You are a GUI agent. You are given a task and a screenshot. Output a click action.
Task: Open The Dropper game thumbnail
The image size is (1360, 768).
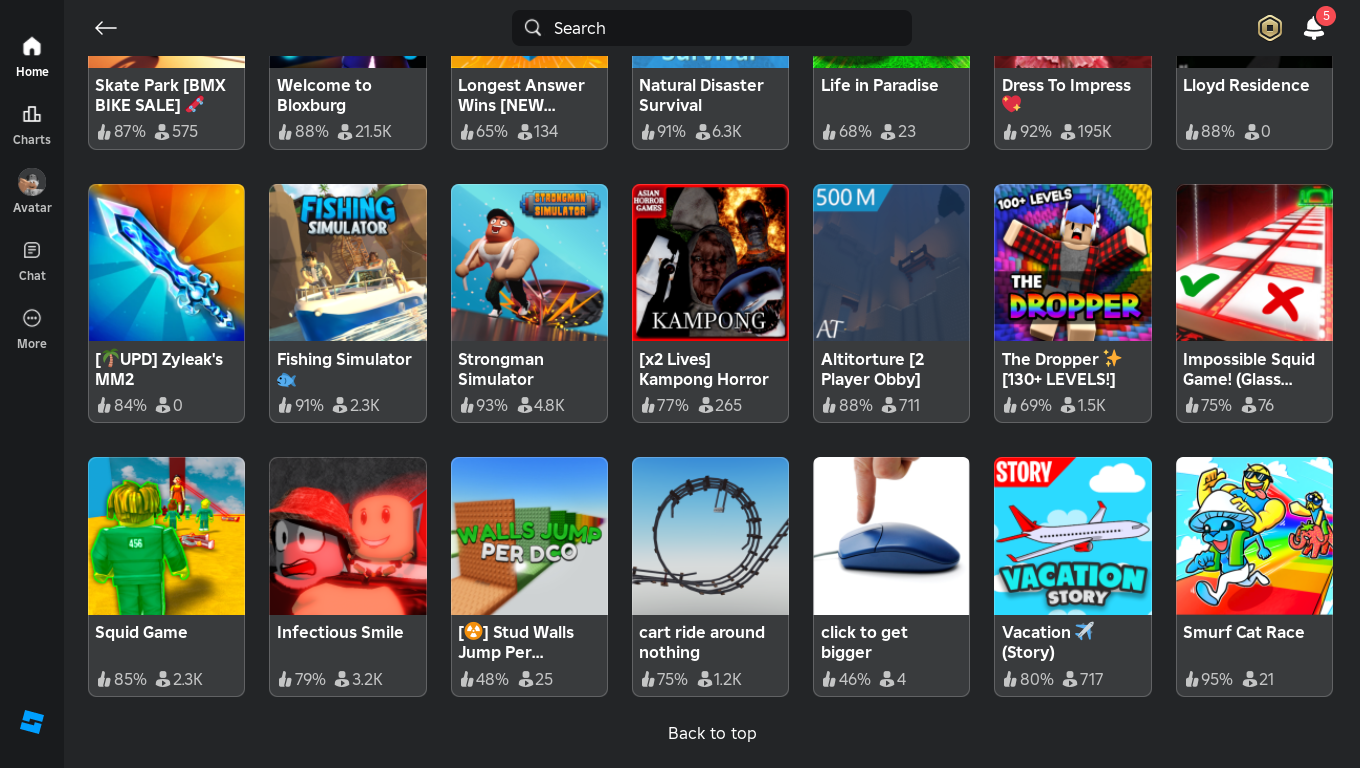pos(1073,263)
